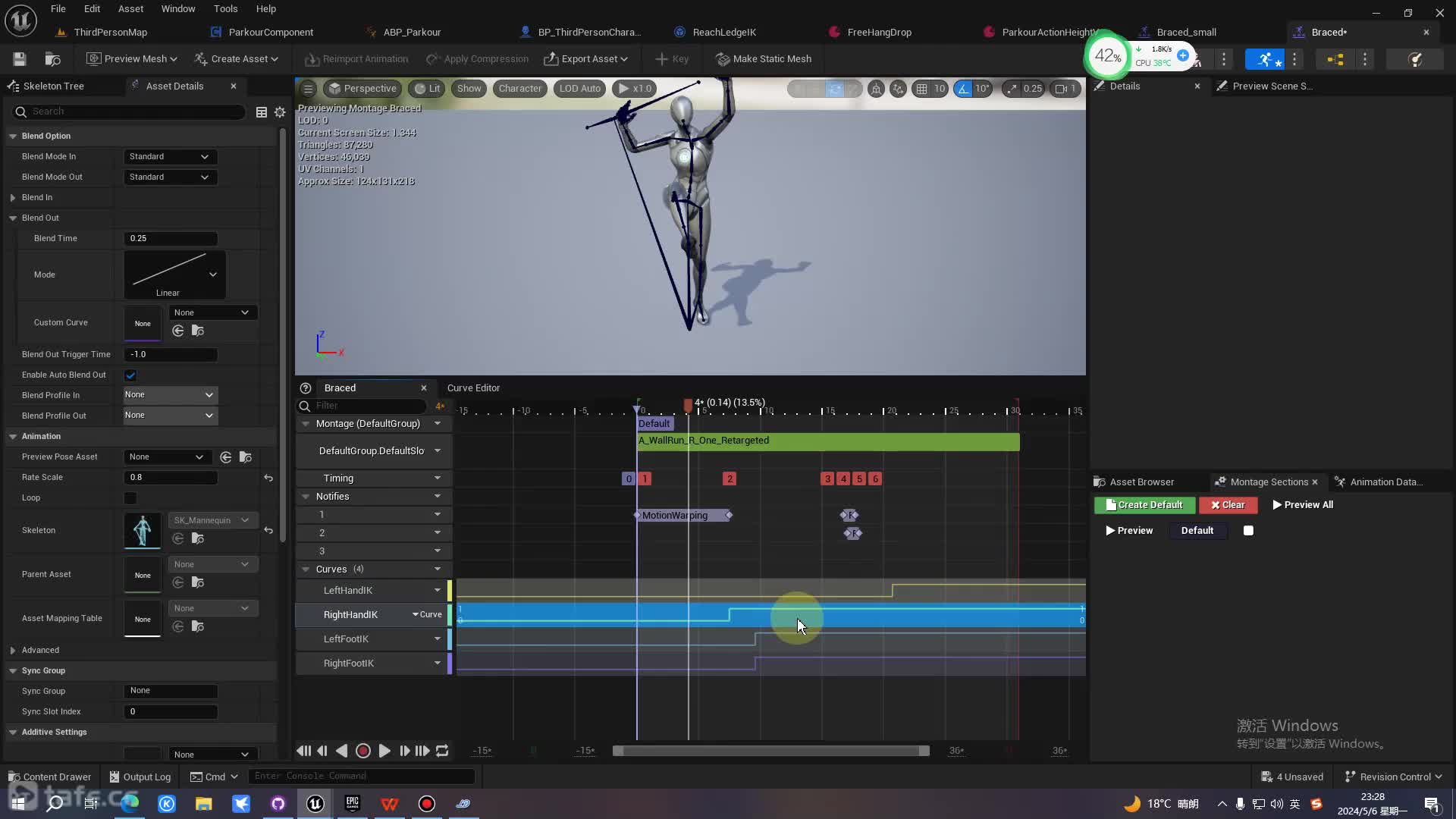Open File Explorer from the taskbar
The height and width of the screenshot is (819, 1456).
(204, 804)
